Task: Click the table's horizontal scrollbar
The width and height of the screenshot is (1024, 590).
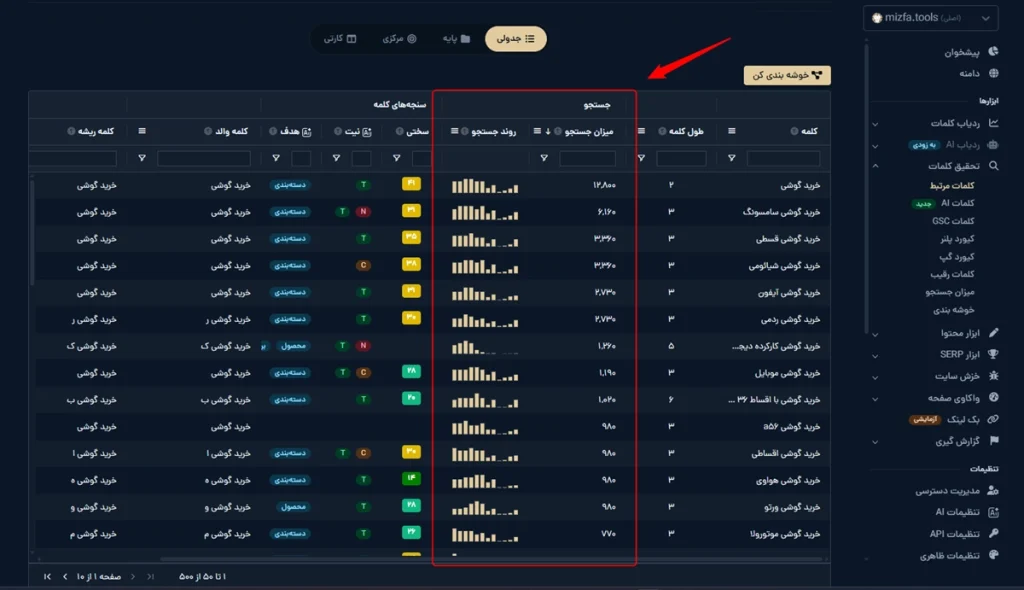Action: [490, 559]
